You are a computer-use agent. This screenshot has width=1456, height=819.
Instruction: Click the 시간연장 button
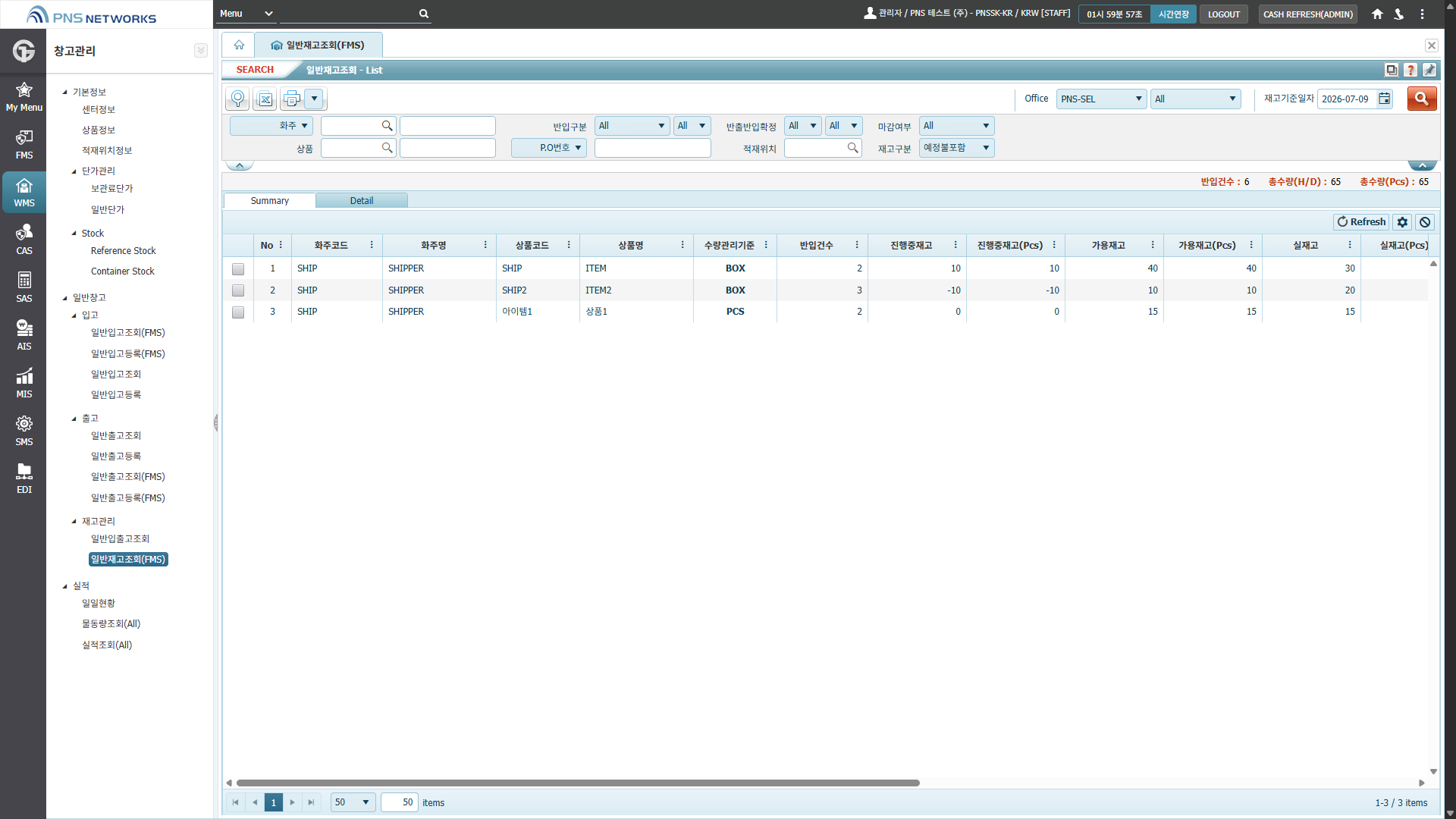[x=1173, y=14]
